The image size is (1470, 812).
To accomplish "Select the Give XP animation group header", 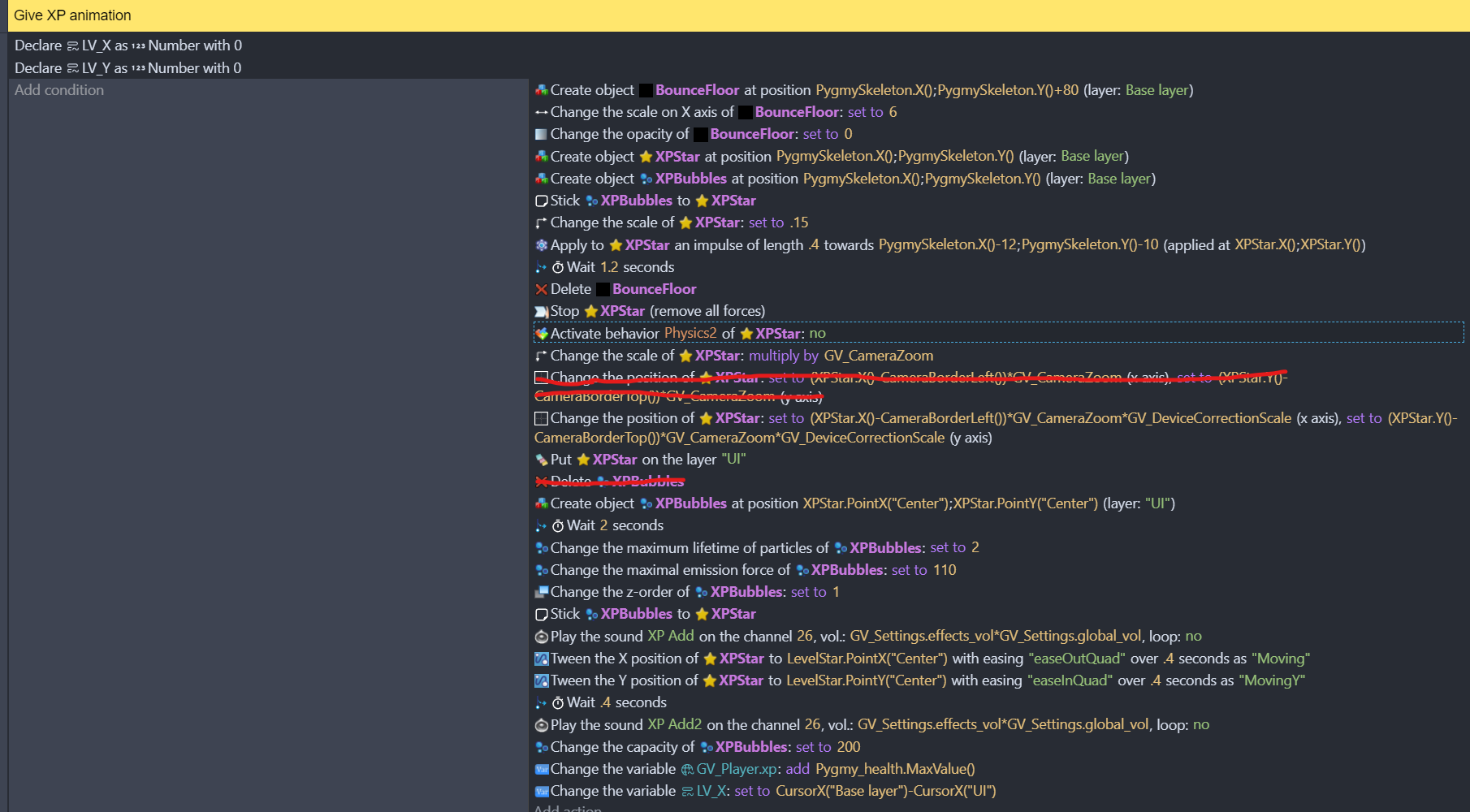I will [x=72, y=15].
